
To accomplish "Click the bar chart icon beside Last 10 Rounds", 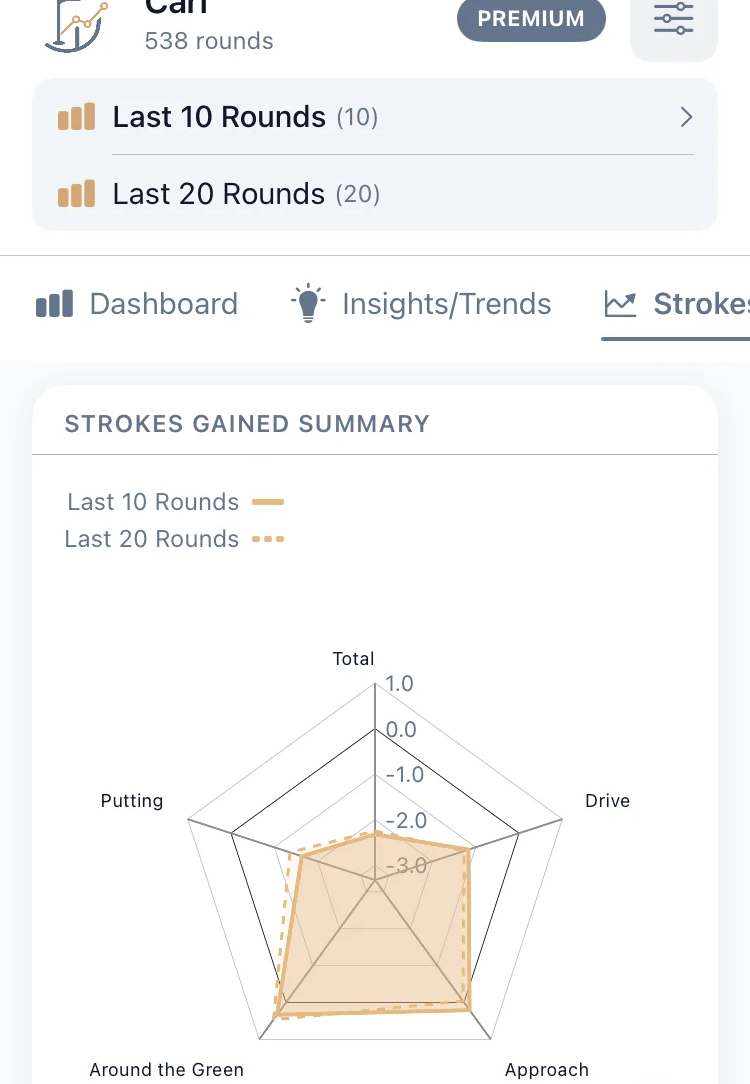I will pyautogui.click(x=76, y=117).
